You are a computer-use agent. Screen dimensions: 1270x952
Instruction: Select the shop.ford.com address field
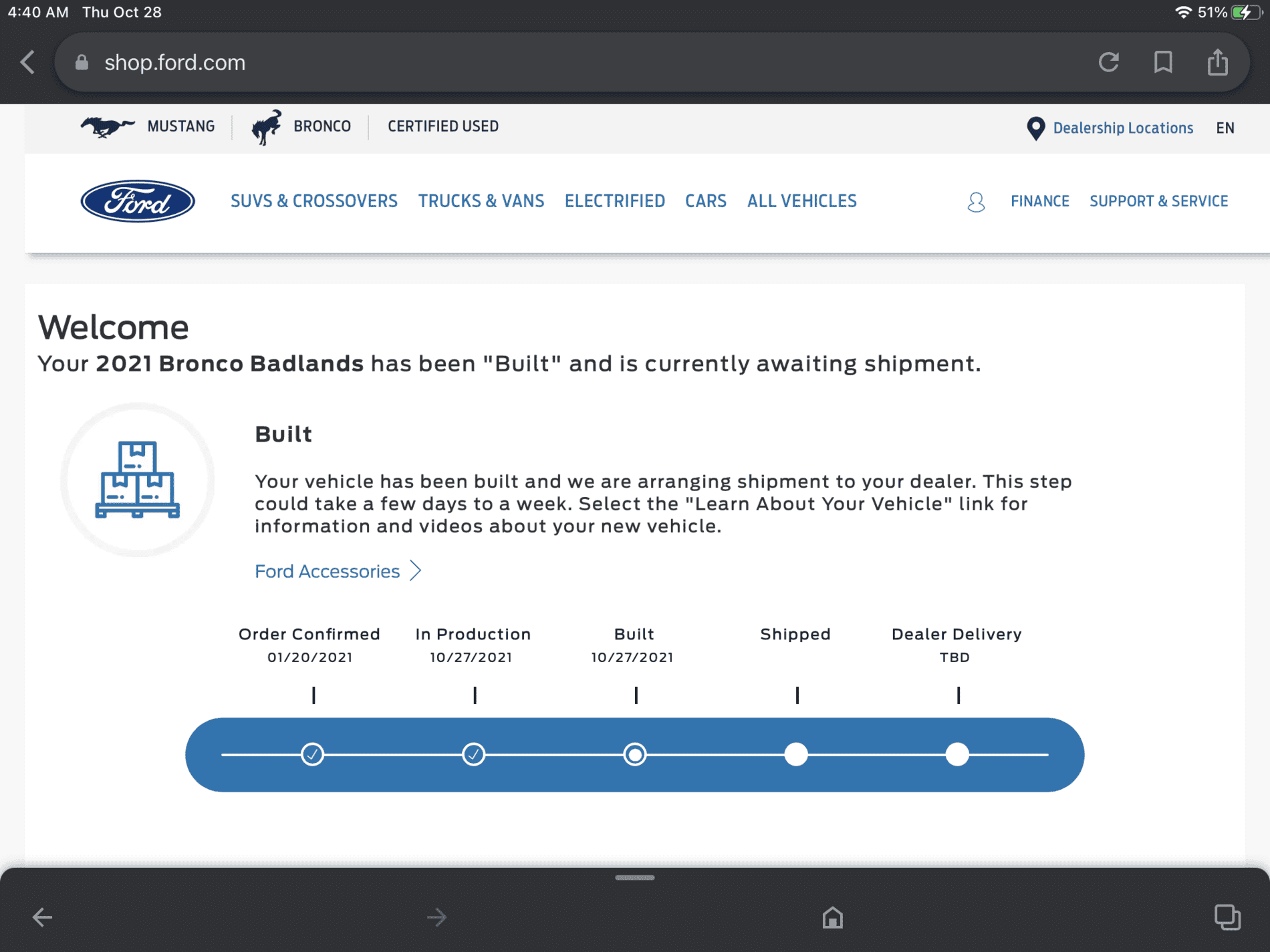(x=652, y=62)
